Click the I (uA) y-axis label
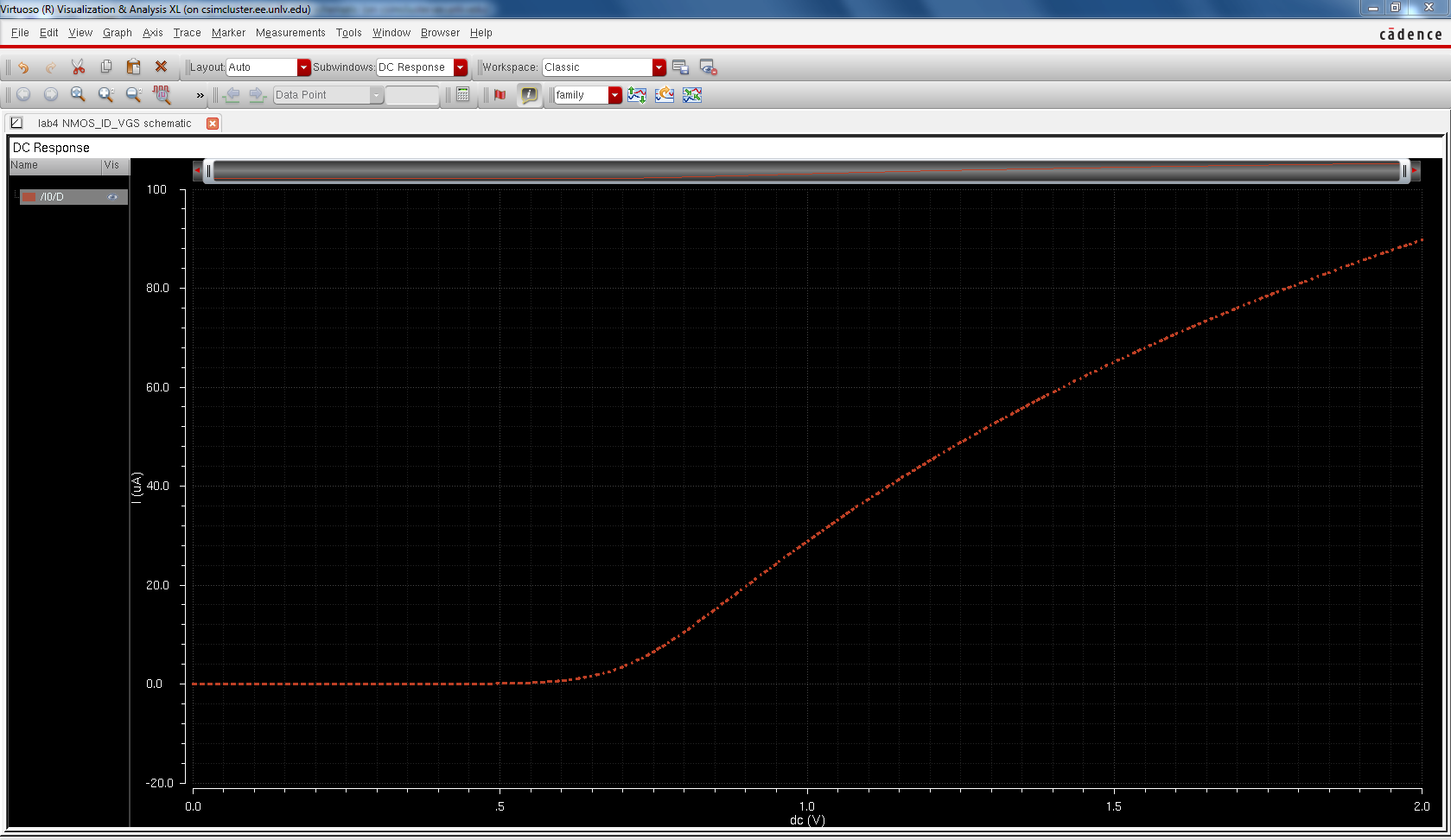 point(137,487)
